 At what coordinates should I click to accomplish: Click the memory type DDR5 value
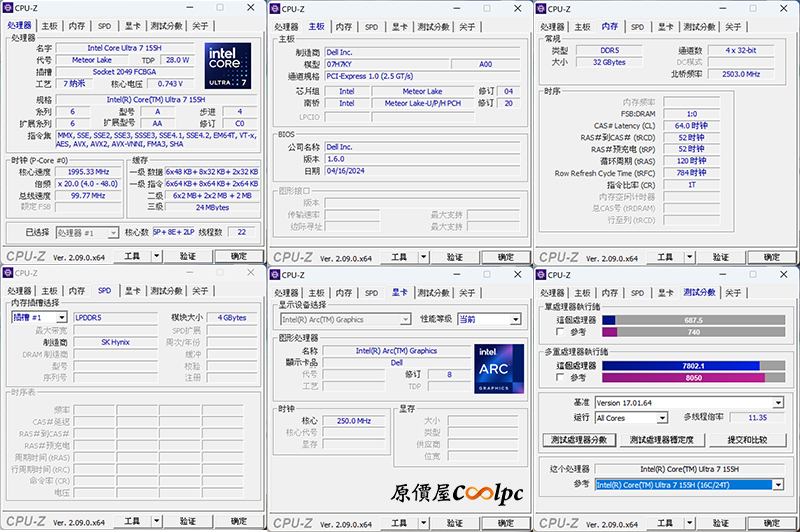coord(609,50)
